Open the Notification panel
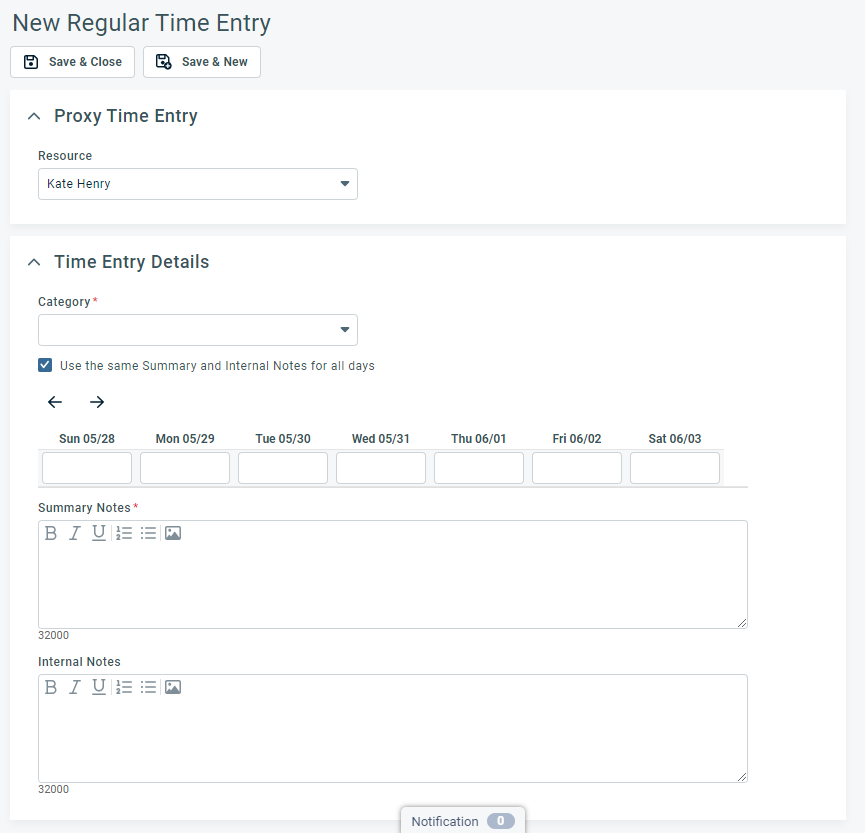The width and height of the screenshot is (865, 833). 462,820
